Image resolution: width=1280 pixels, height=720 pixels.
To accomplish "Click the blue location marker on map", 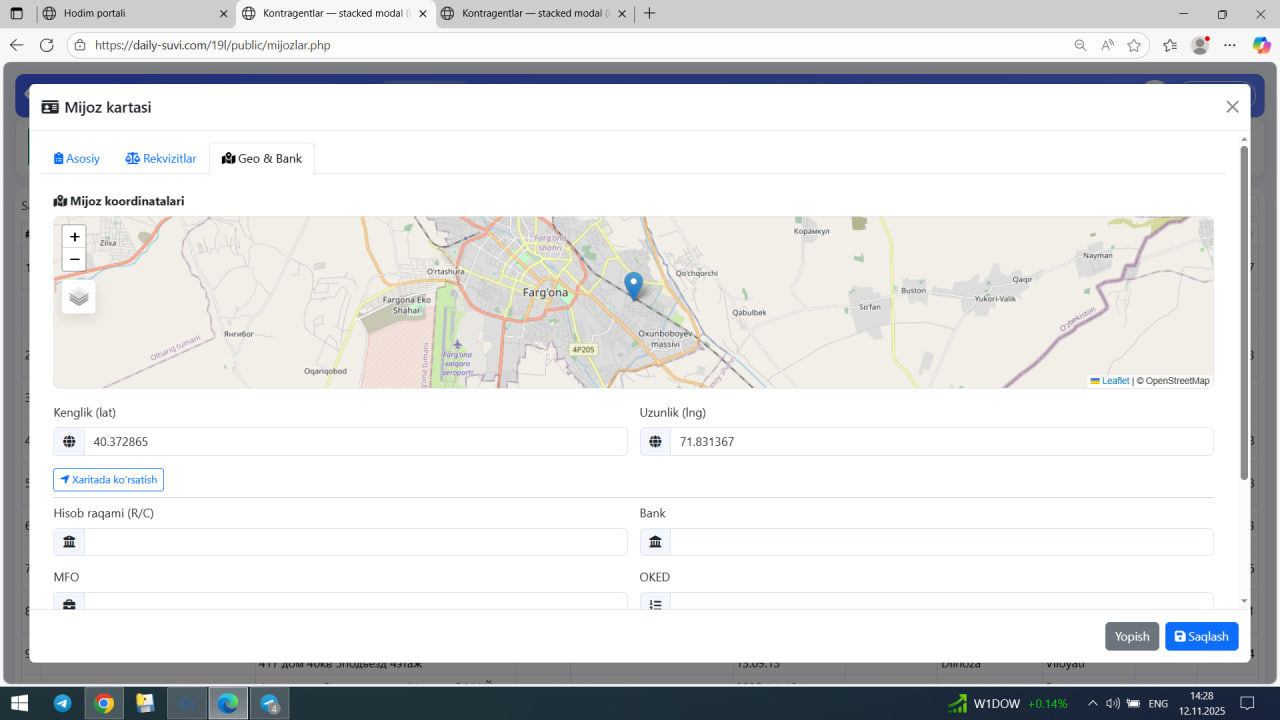I will (x=633, y=285).
